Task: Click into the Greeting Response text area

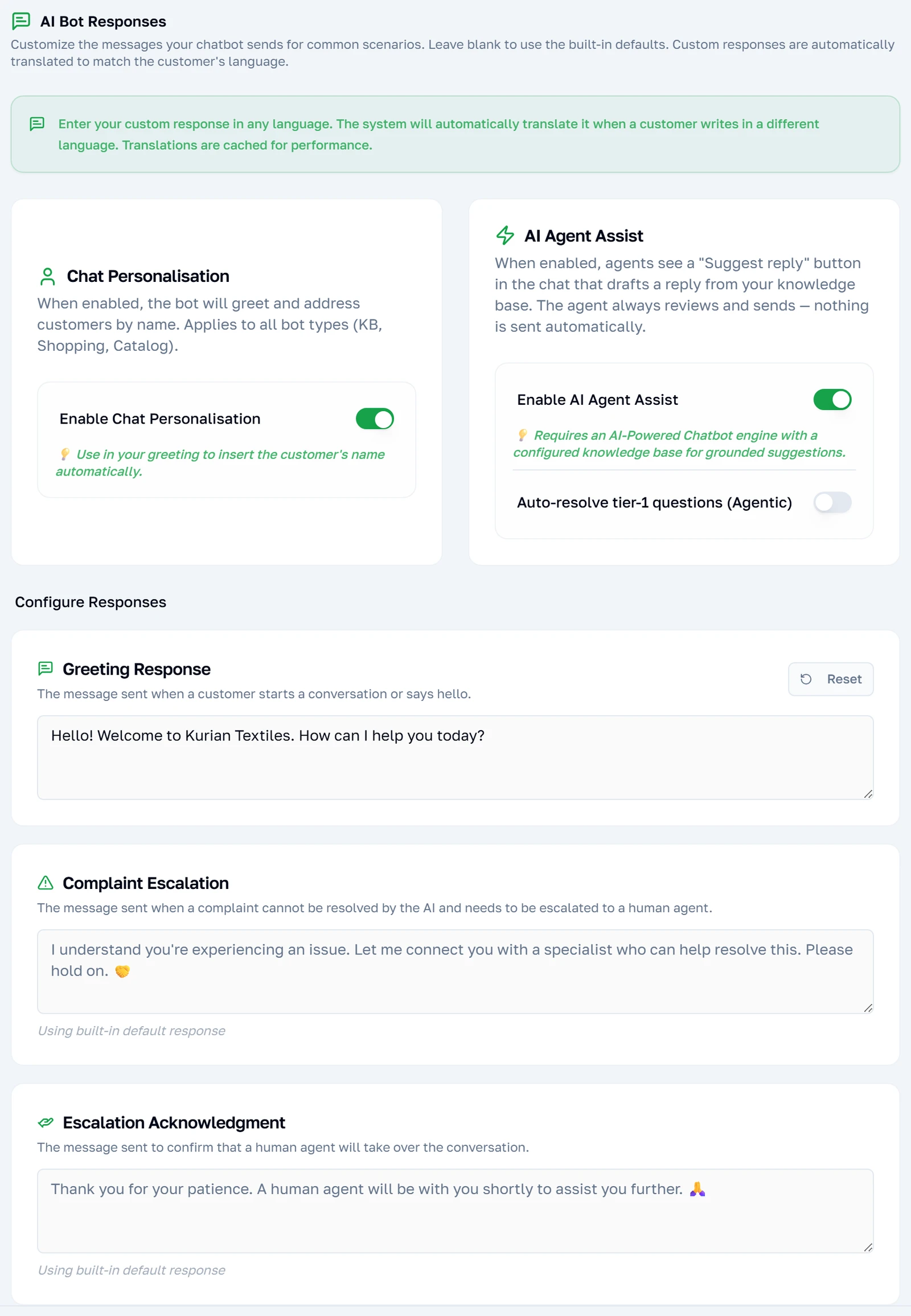Action: (x=455, y=757)
